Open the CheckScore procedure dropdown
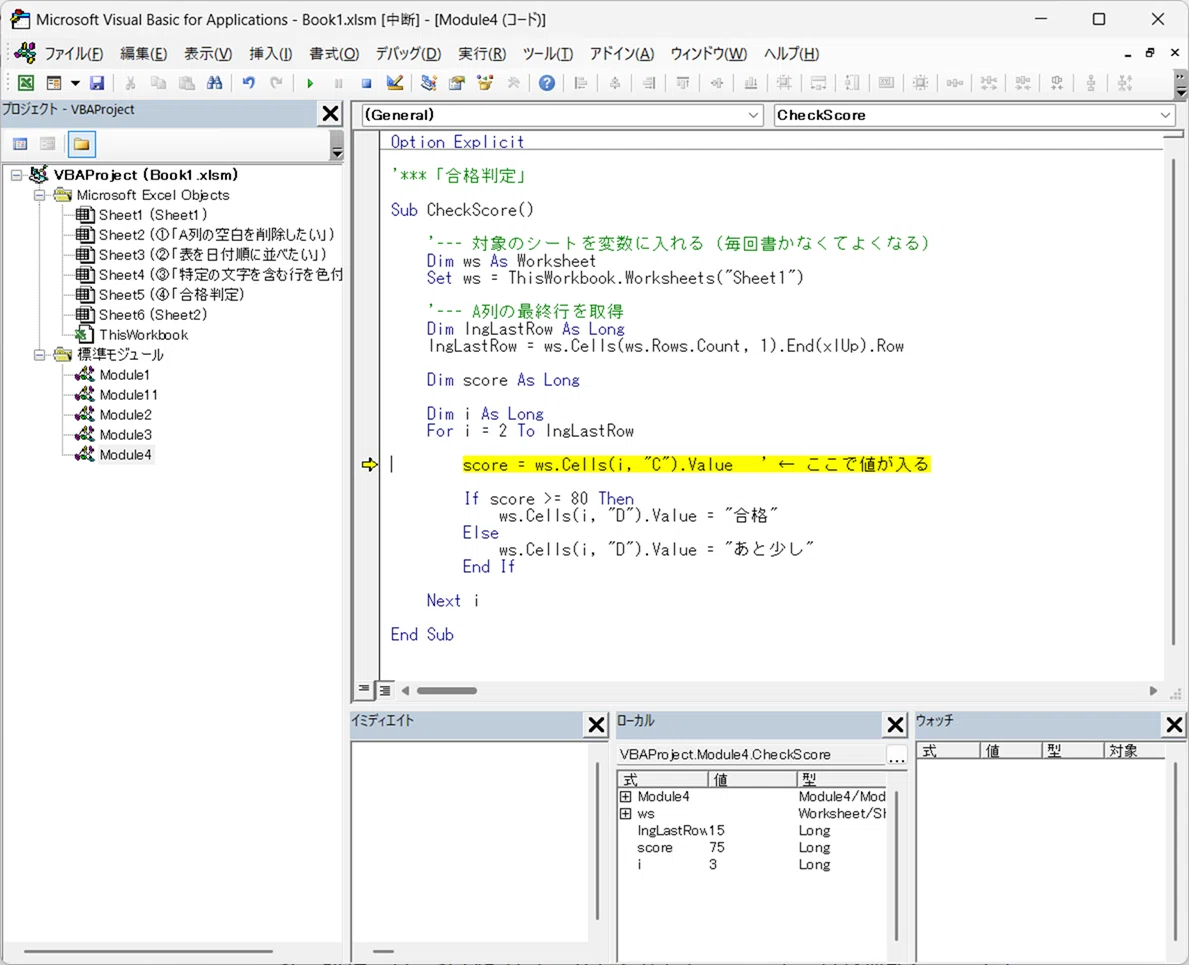The image size is (1189, 965). pyautogui.click(x=974, y=115)
